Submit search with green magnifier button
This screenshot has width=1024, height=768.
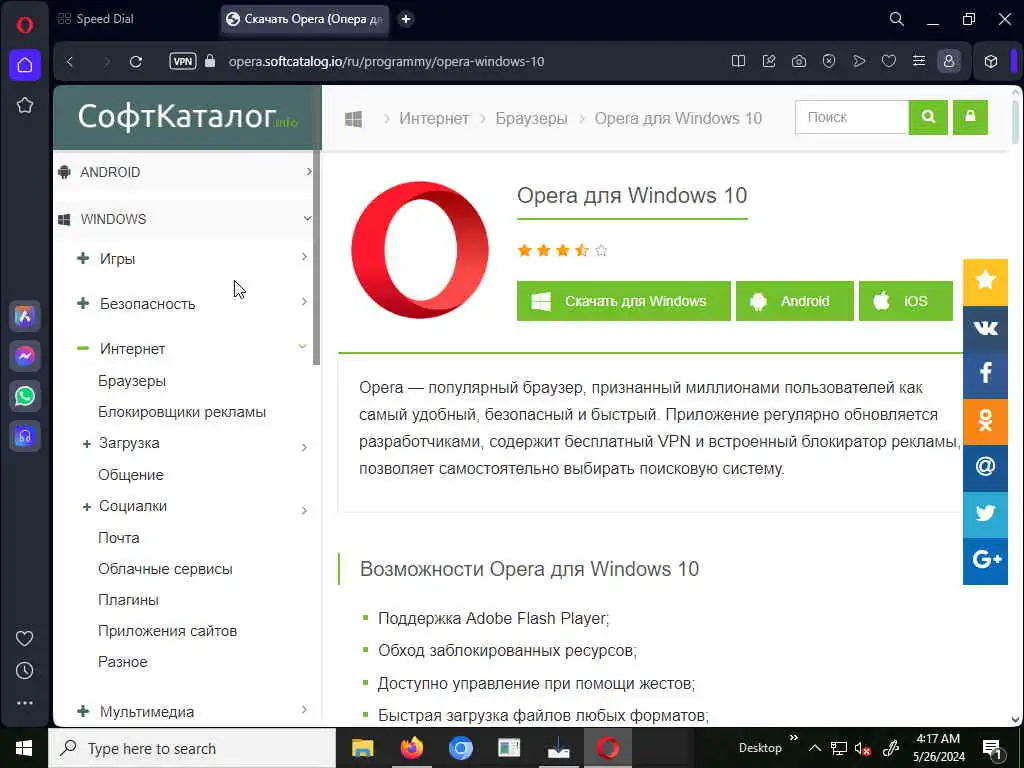[928, 118]
